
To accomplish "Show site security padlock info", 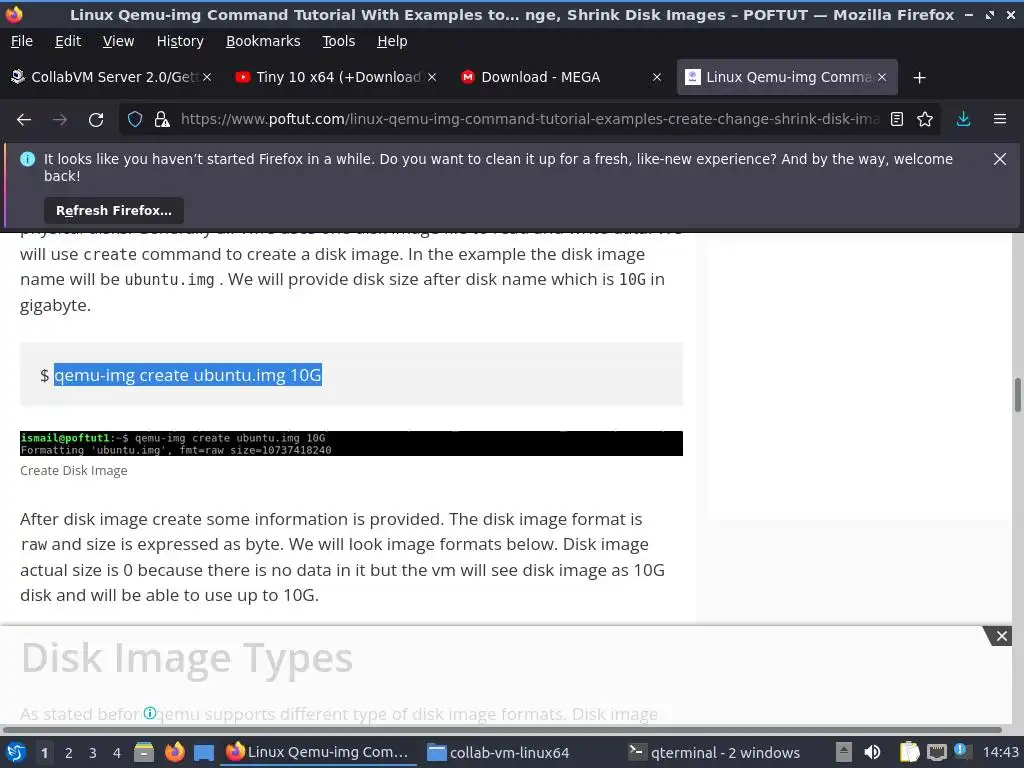I will click(x=162, y=120).
